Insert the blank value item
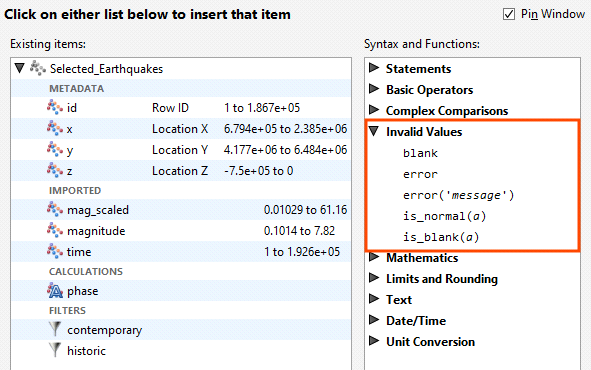The height and width of the screenshot is (370, 591). click(420, 153)
